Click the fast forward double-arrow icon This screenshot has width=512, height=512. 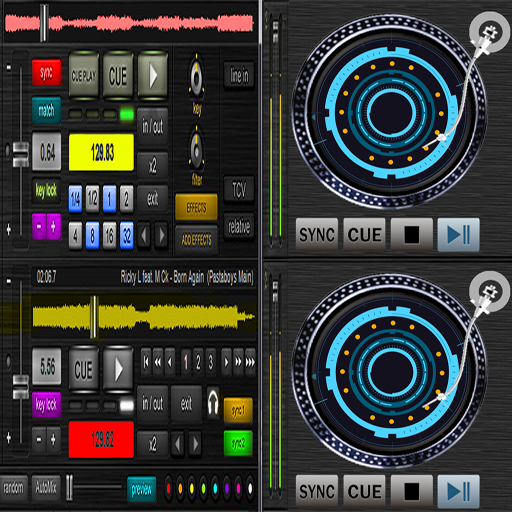[238, 362]
